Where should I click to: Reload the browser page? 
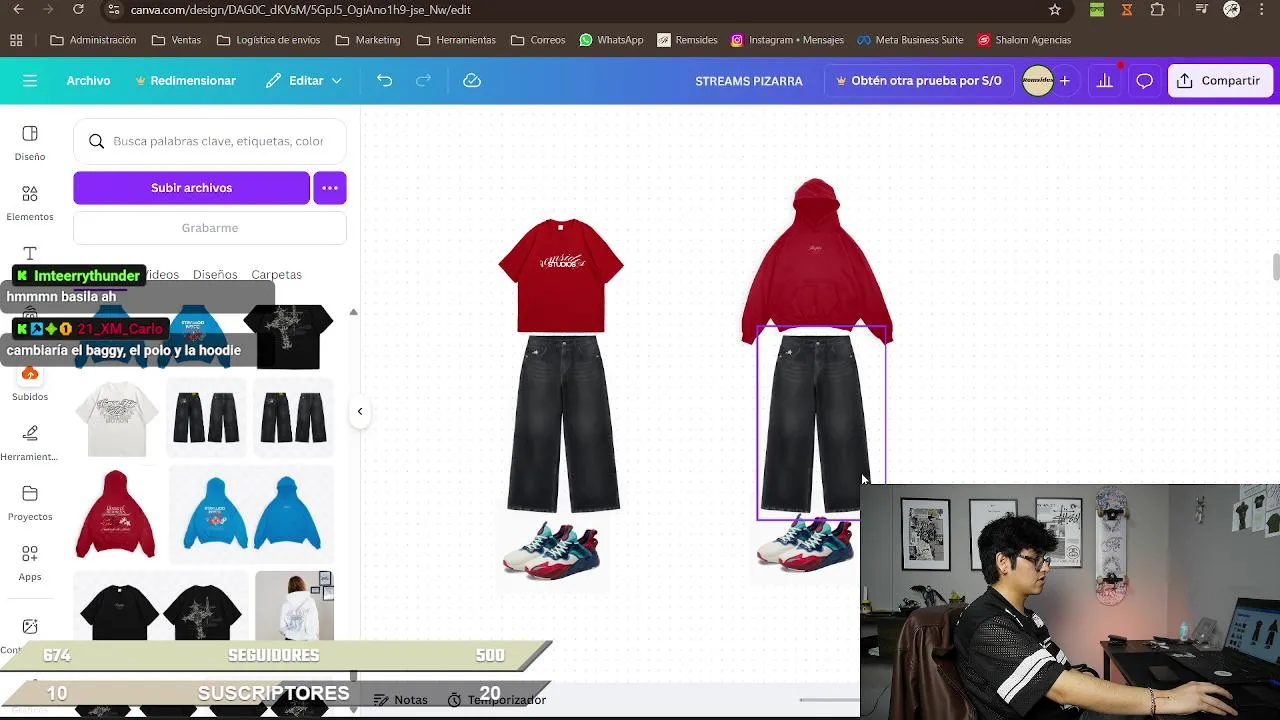(x=78, y=10)
